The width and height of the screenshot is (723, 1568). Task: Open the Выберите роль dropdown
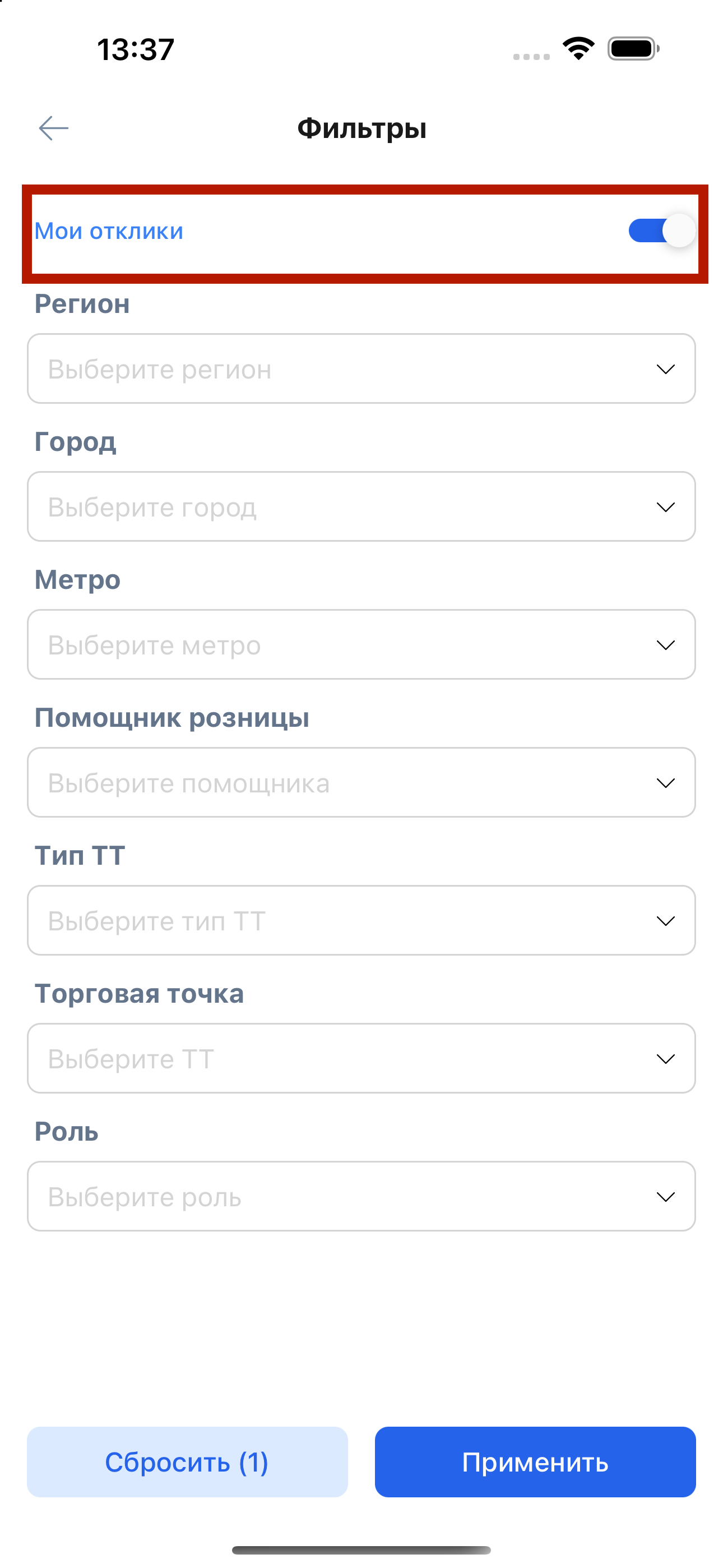point(361,1196)
